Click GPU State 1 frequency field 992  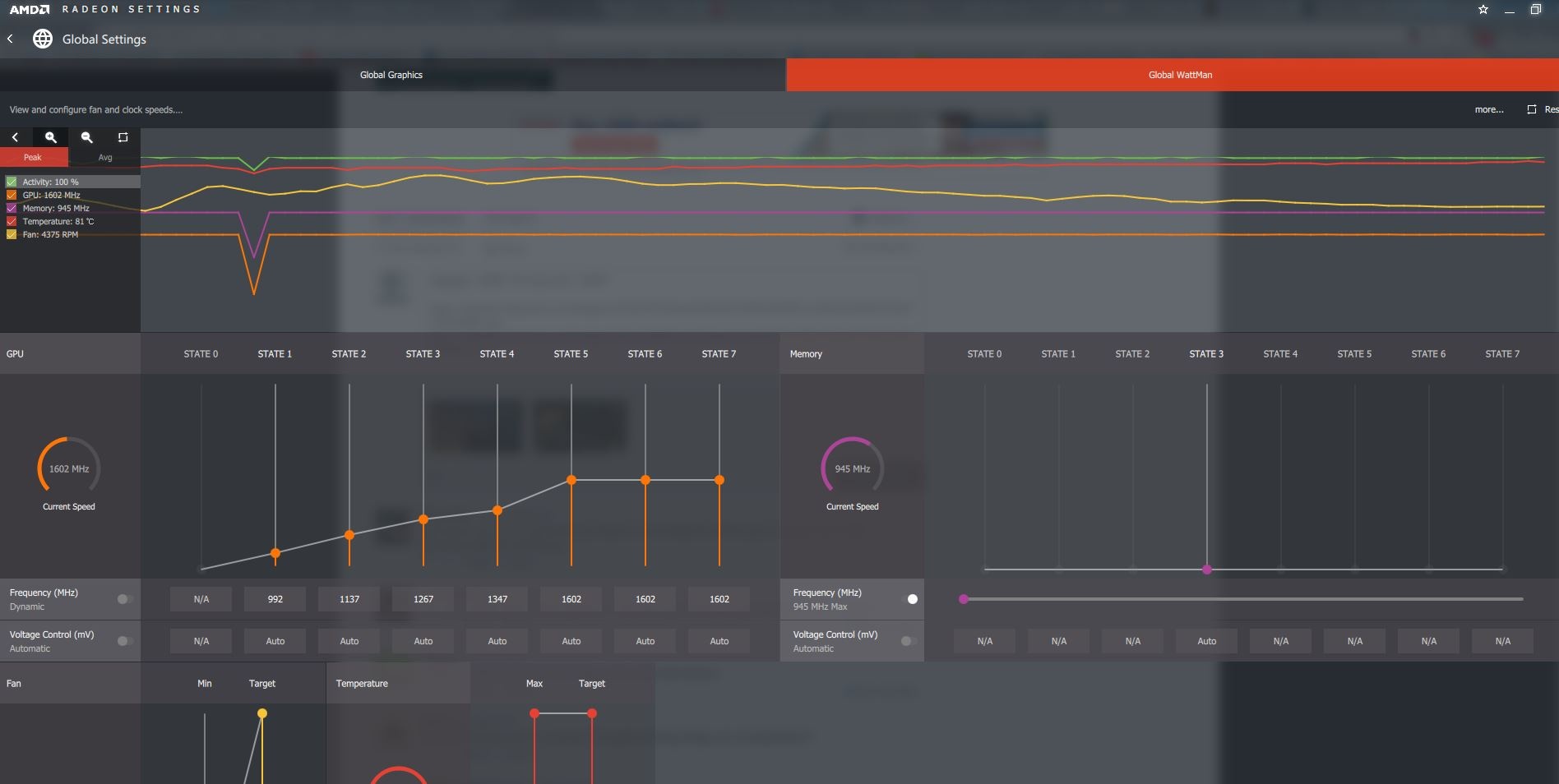275,599
